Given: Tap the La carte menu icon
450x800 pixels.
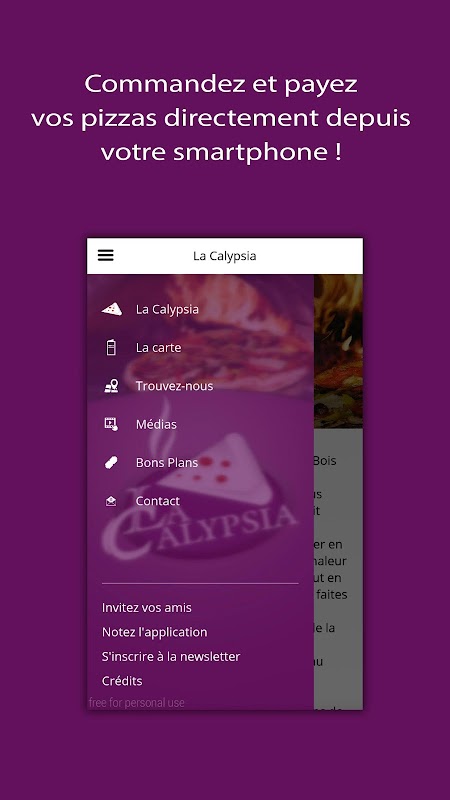Looking at the screenshot, I should tap(111, 347).
